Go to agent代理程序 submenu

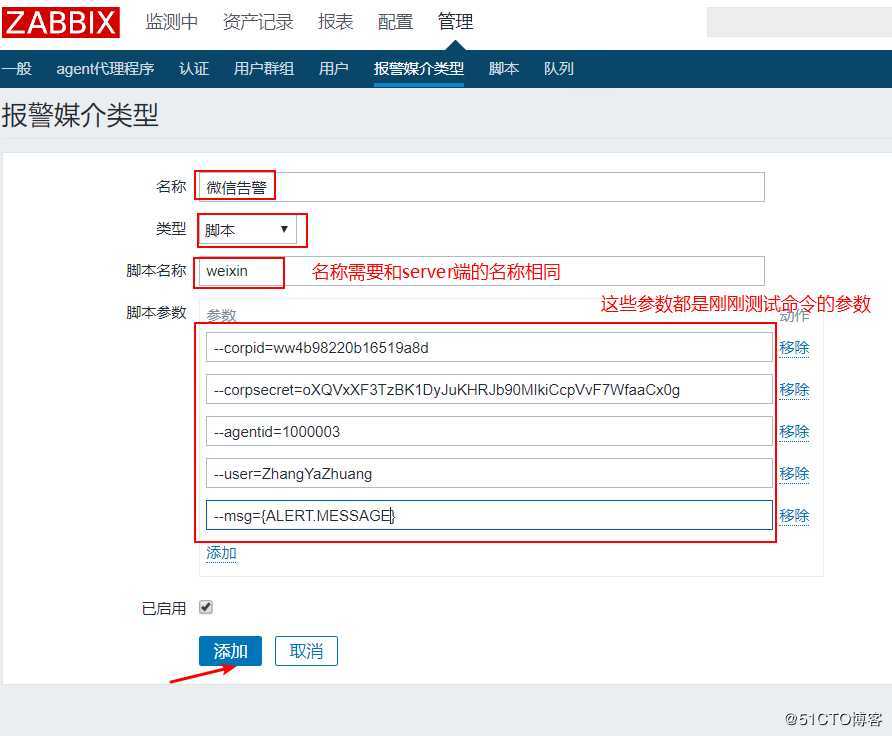click(105, 69)
